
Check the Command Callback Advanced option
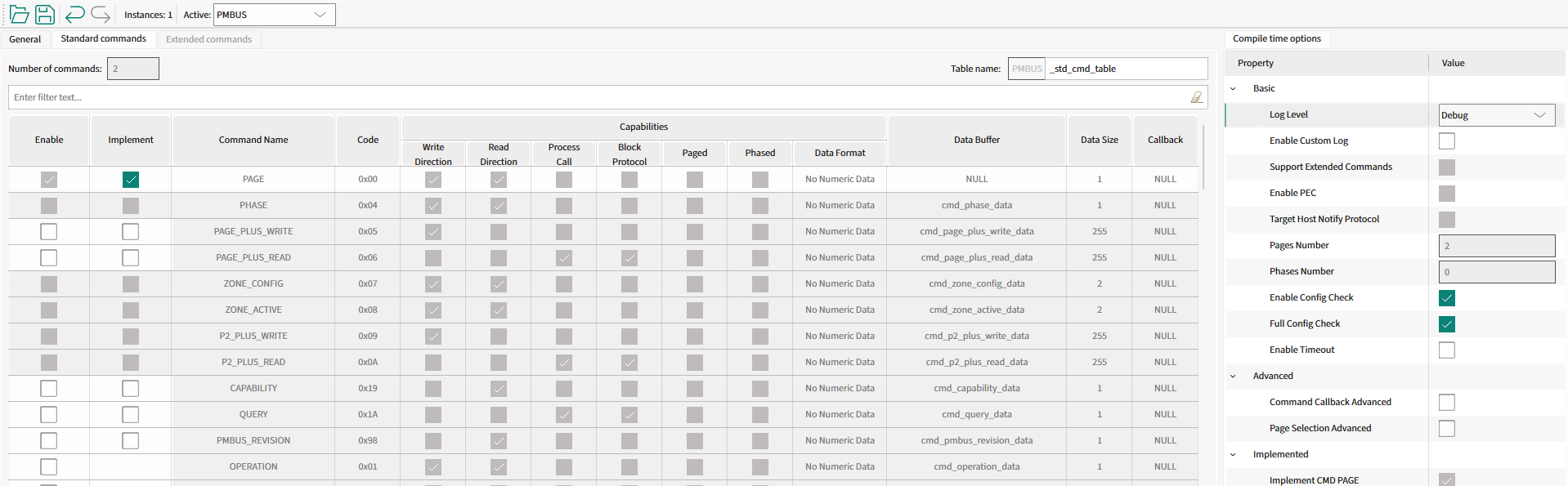pyautogui.click(x=1447, y=403)
